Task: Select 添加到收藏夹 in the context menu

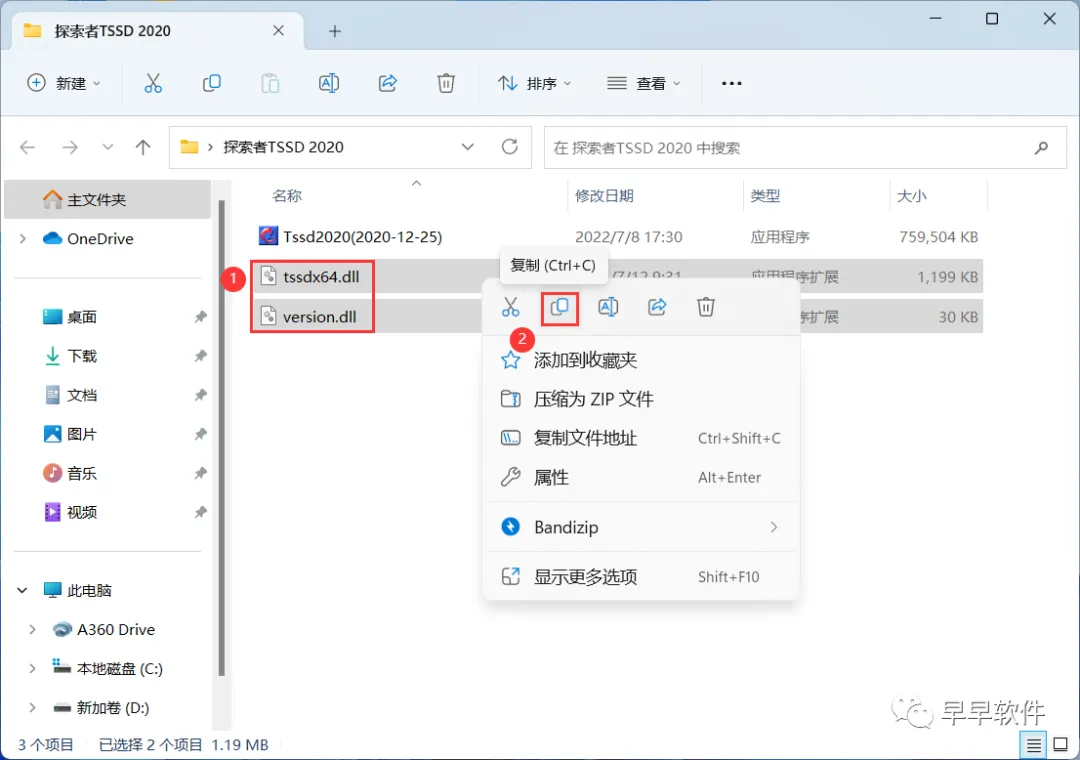Action: 641,360
